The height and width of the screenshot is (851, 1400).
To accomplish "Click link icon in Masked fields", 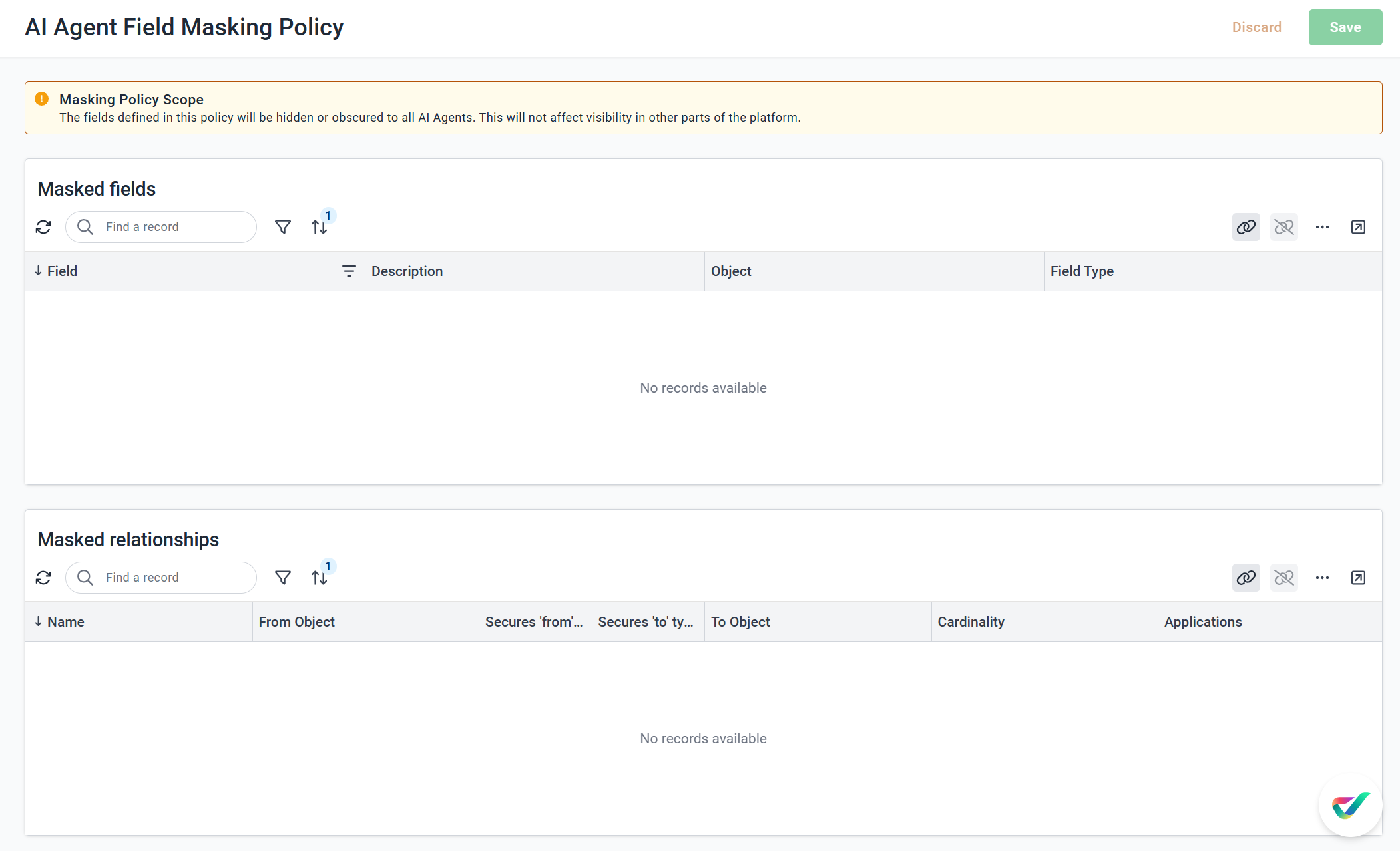I will click(x=1246, y=227).
